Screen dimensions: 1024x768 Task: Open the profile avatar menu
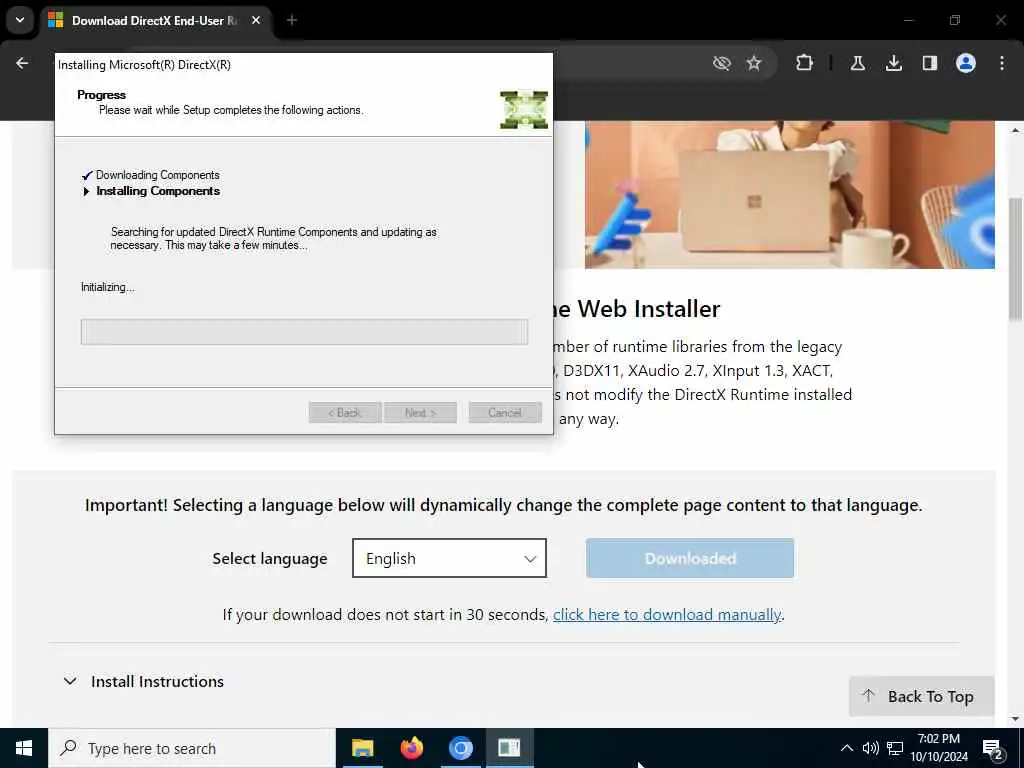click(965, 63)
